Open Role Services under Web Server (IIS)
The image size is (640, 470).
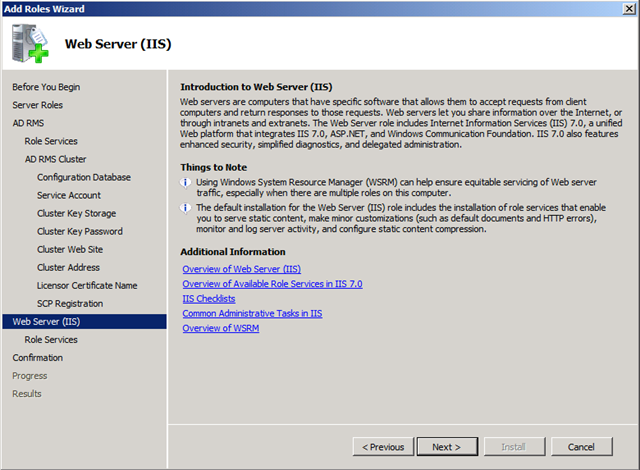coord(51,339)
